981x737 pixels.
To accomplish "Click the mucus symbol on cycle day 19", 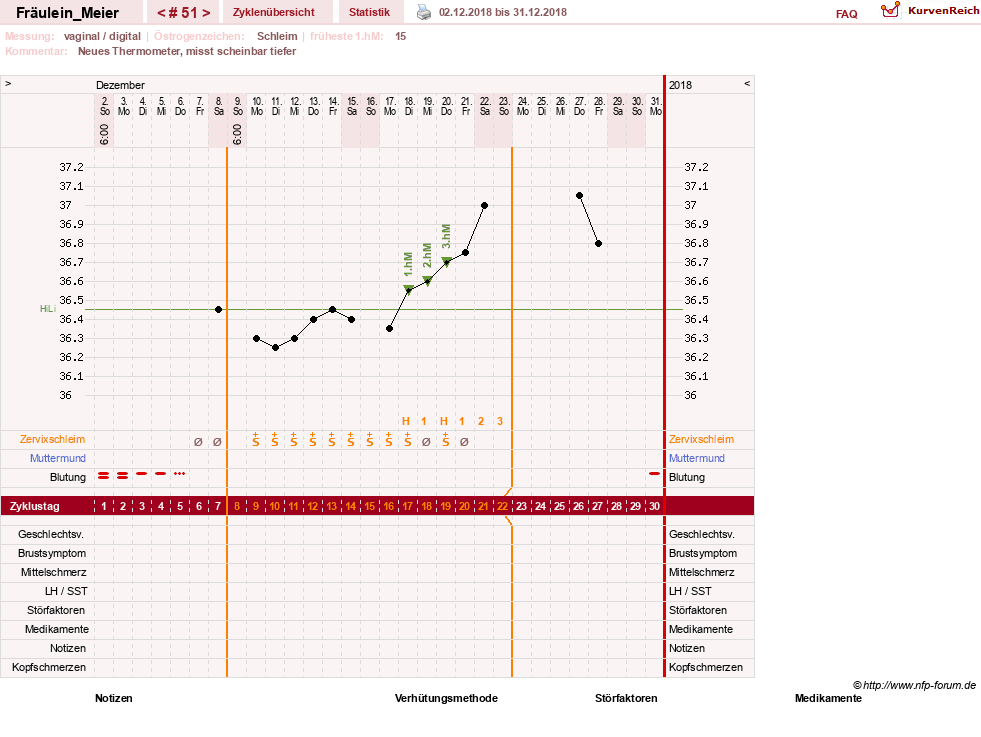I will [x=445, y=440].
